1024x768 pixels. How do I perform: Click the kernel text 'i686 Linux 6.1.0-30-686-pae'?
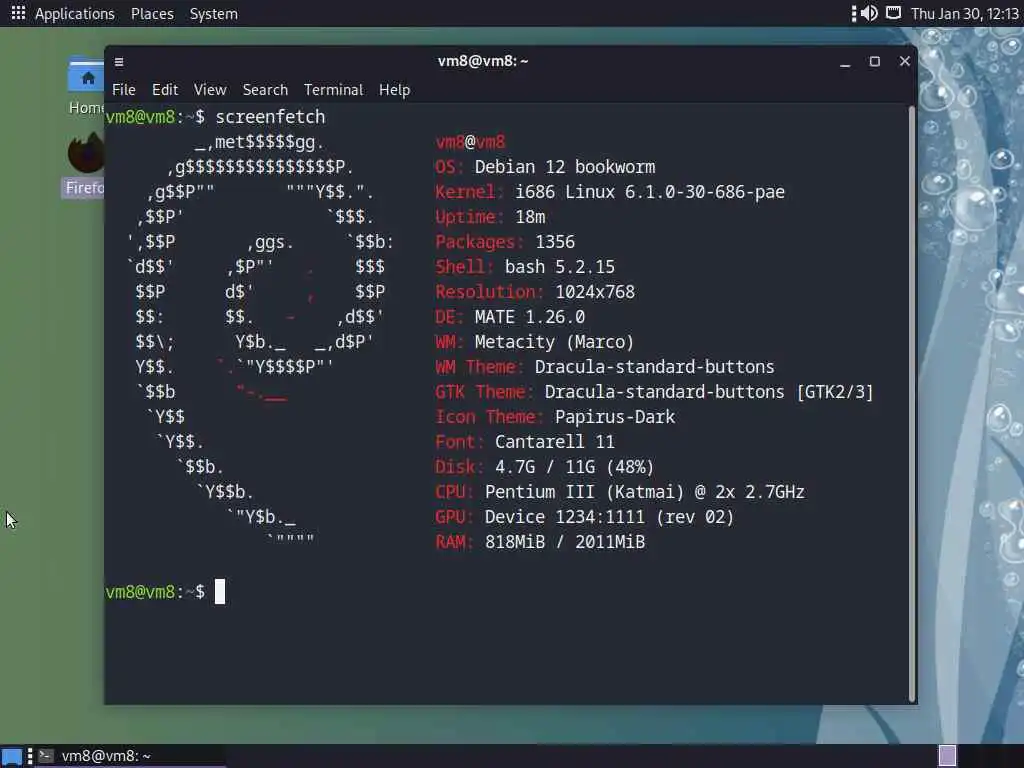650,192
